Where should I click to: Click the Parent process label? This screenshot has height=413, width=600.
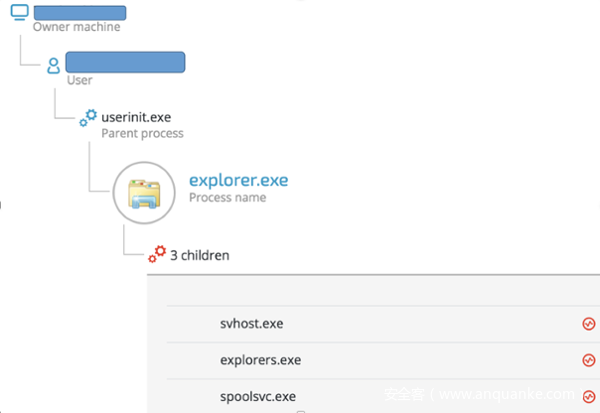142,133
